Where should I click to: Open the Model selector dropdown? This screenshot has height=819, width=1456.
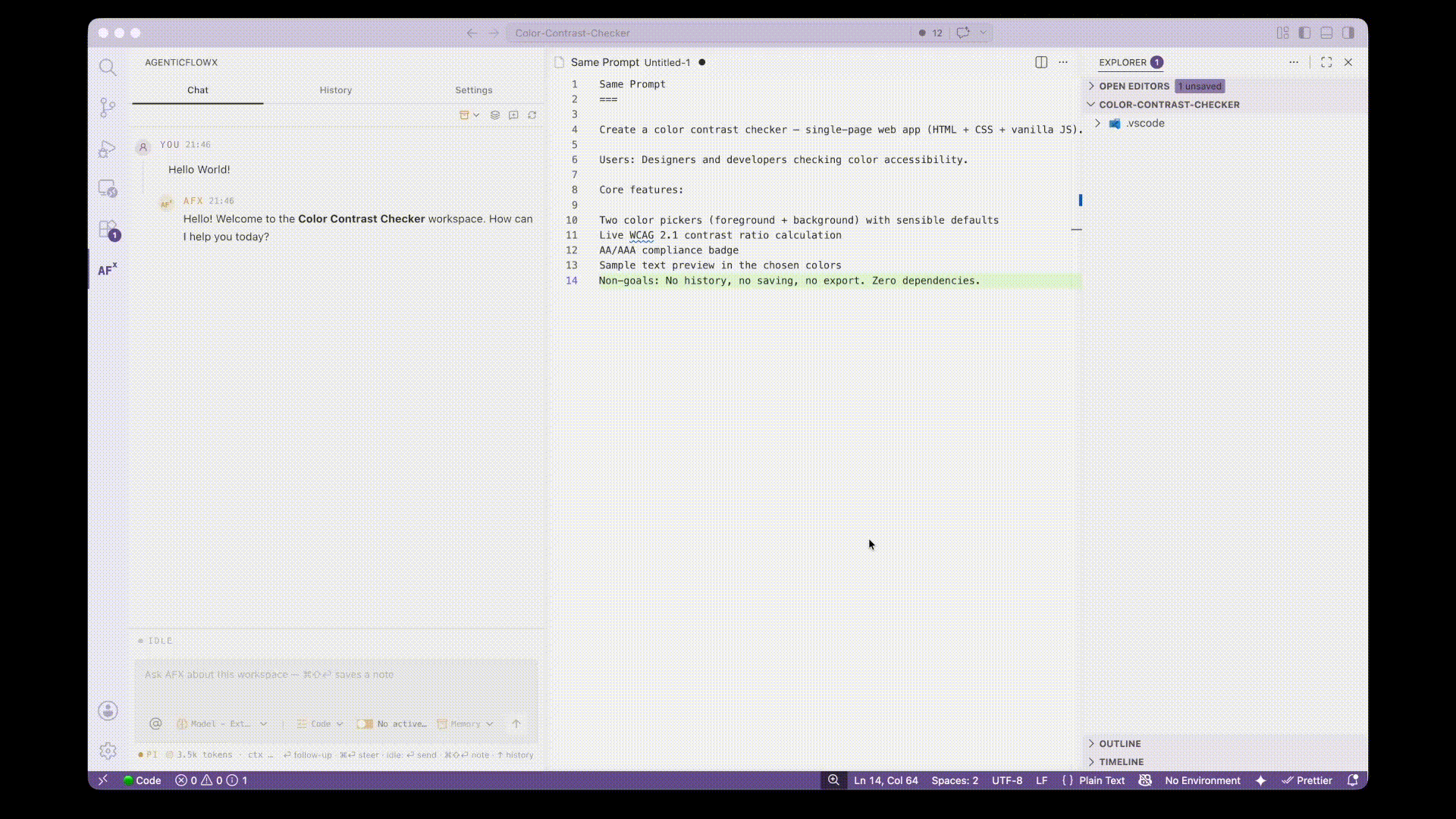pos(222,723)
